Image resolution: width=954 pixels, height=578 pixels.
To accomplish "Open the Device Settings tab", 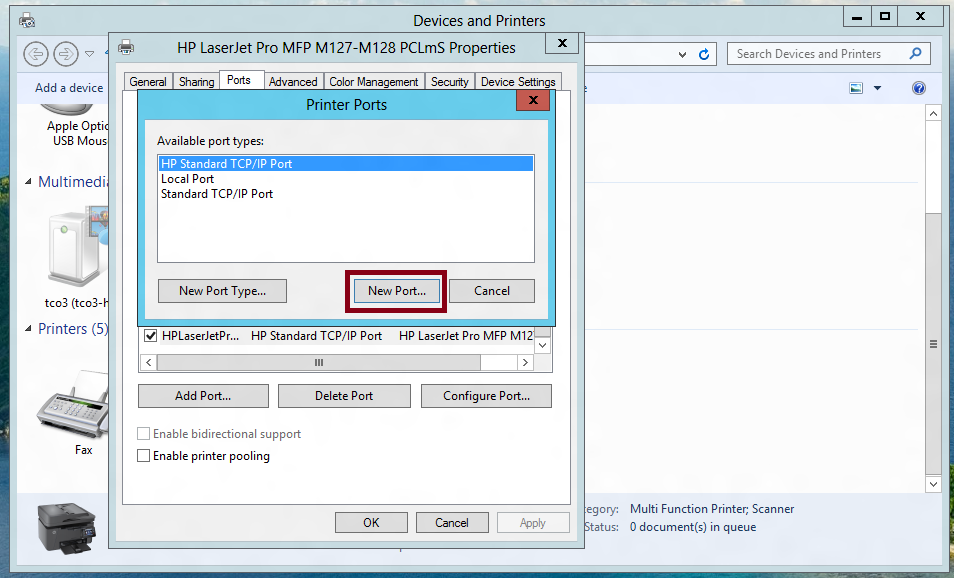I will coord(518,82).
